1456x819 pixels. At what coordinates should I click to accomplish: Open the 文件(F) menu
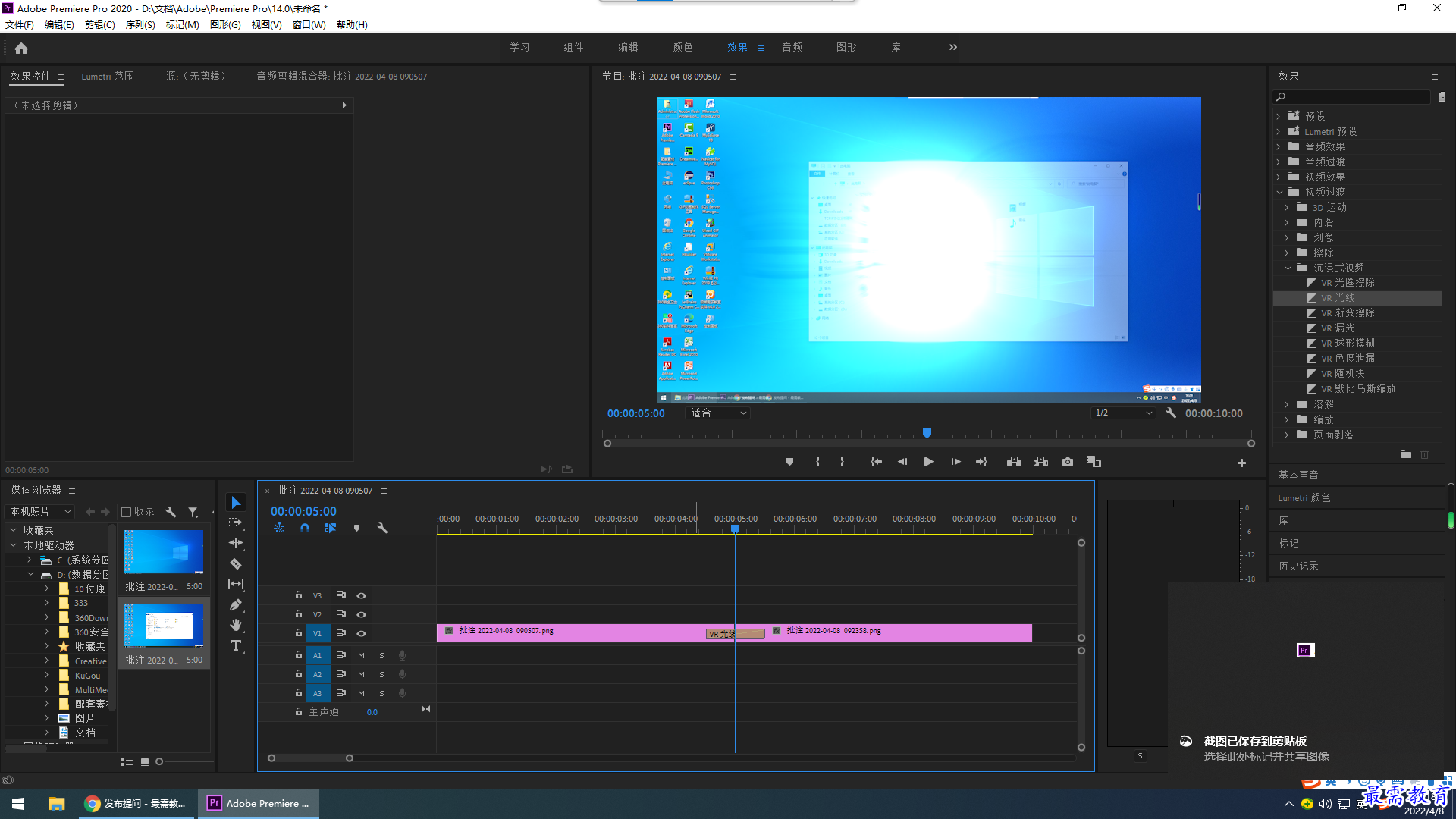20,25
